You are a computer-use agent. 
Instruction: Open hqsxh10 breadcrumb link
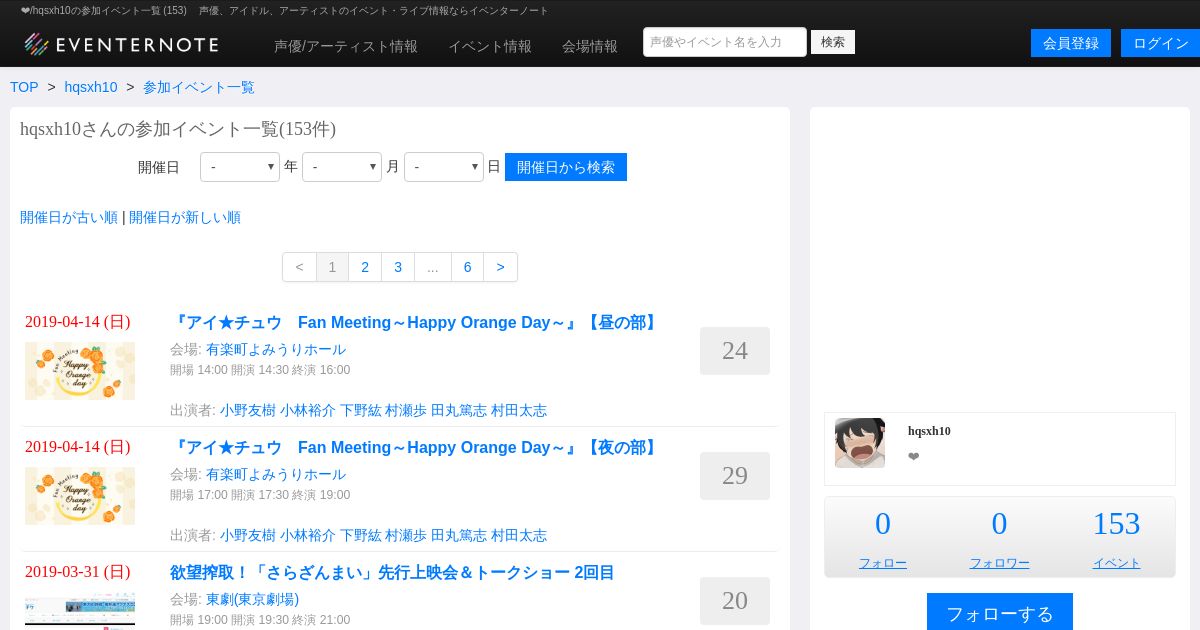pos(91,87)
